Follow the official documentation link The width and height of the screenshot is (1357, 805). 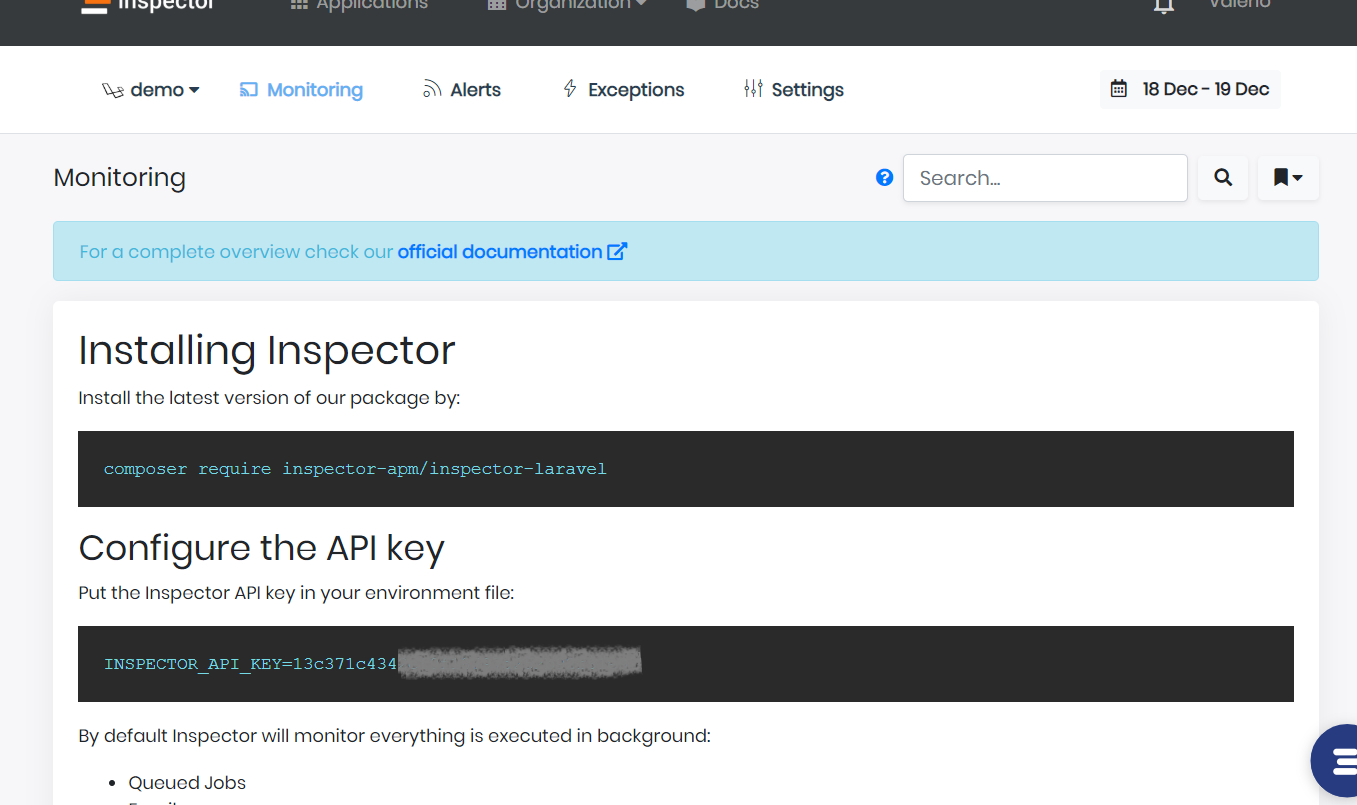[512, 252]
